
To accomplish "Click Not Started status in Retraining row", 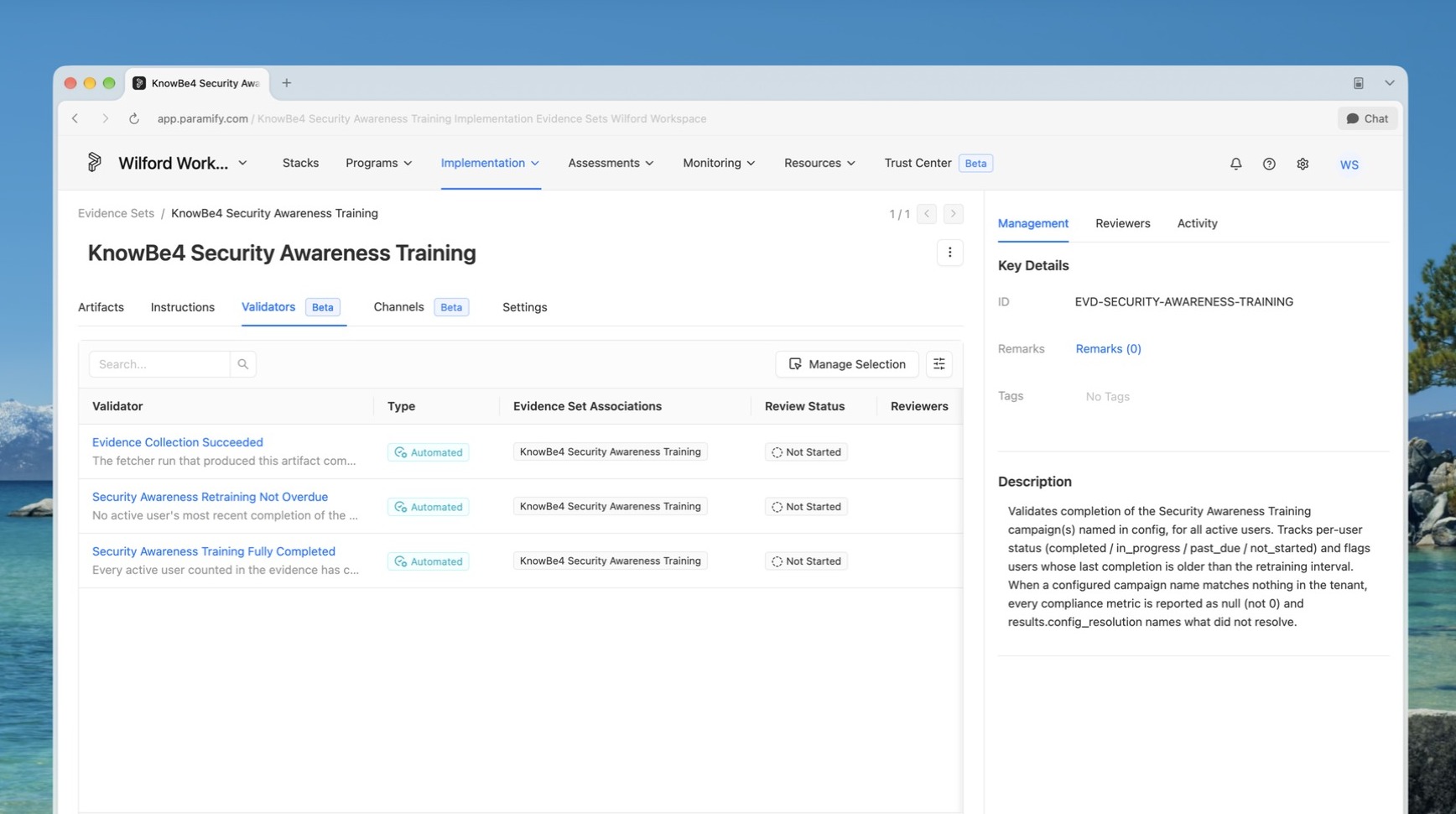I will (x=806, y=507).
